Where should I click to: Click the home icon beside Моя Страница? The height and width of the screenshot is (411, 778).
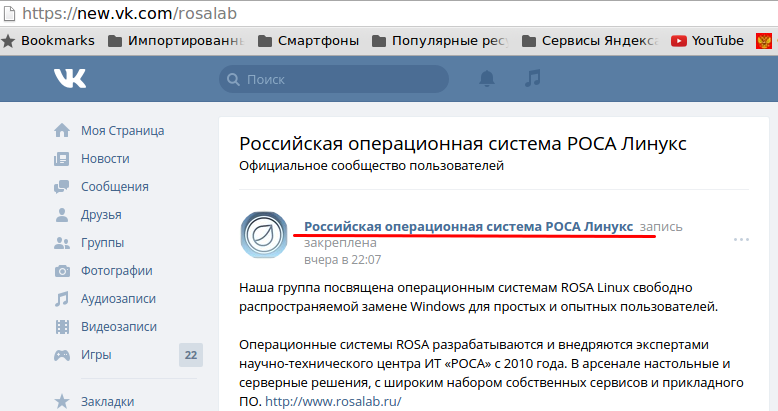62,131
